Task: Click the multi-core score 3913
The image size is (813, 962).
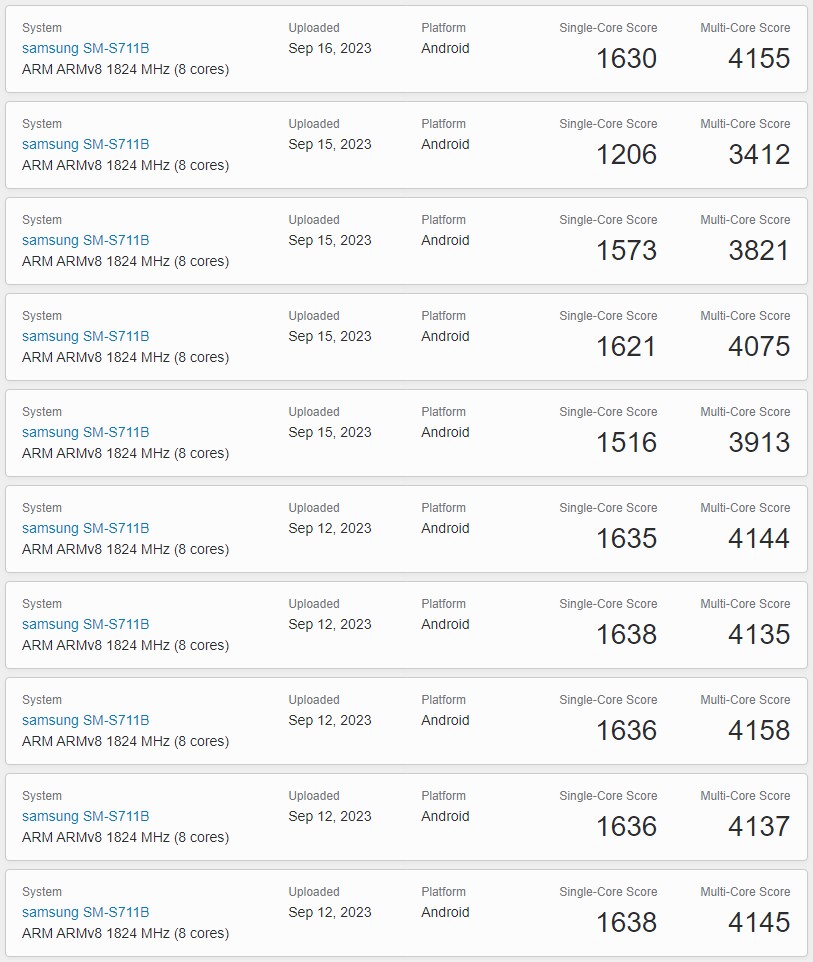Action: click(759, 442)
